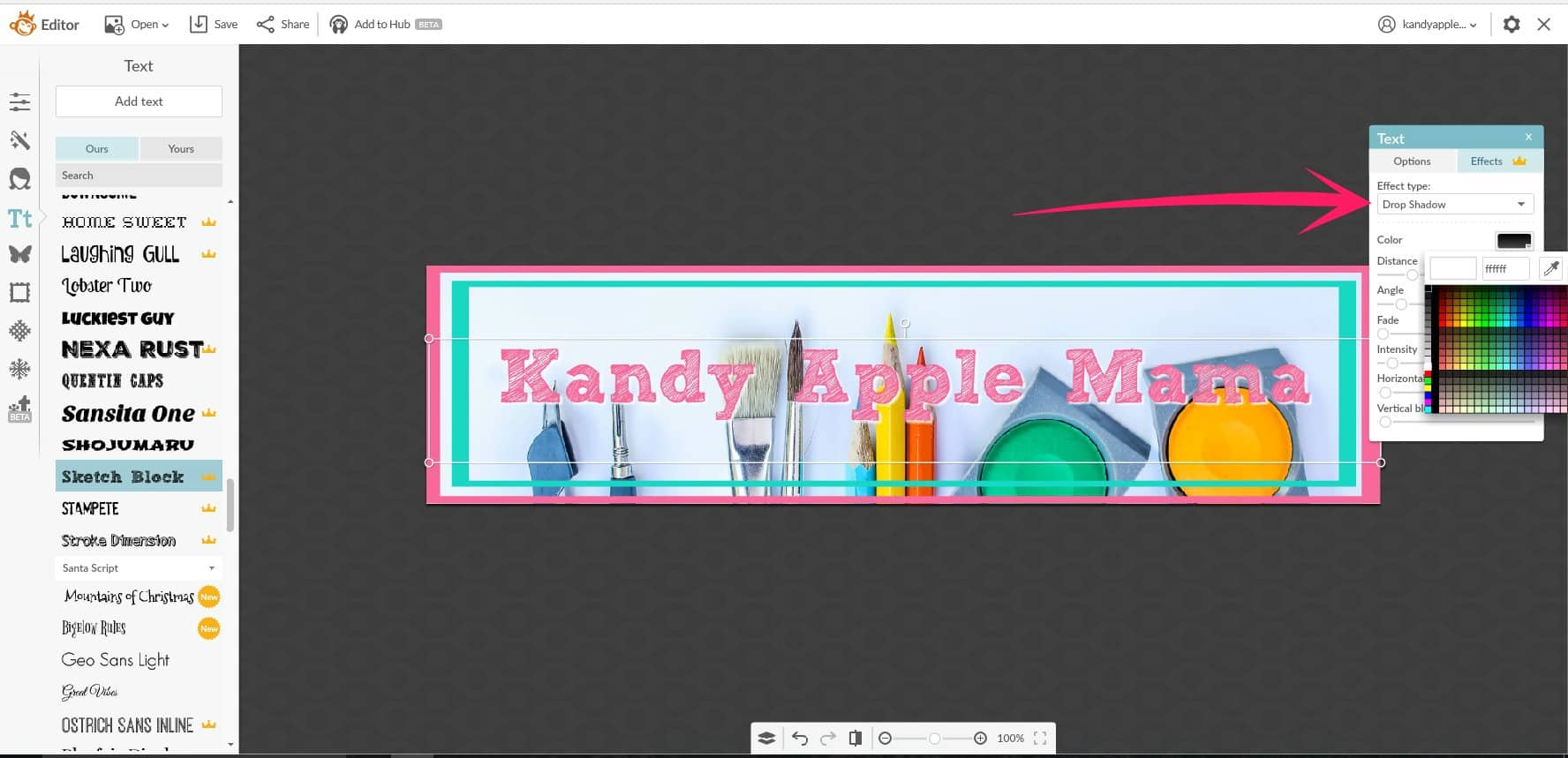Select the Sketch Block font
Image resolution: width=1568 pixels, height=758 pixels.
139,477
